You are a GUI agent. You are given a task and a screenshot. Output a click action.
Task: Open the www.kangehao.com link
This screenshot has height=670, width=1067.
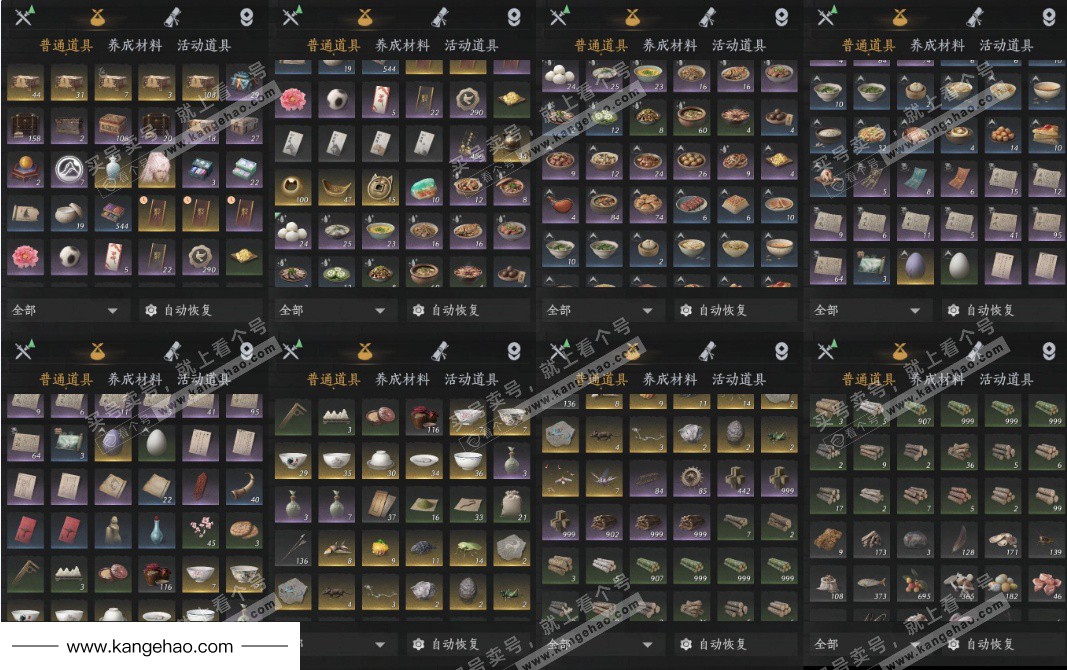[x=150, y=646]
